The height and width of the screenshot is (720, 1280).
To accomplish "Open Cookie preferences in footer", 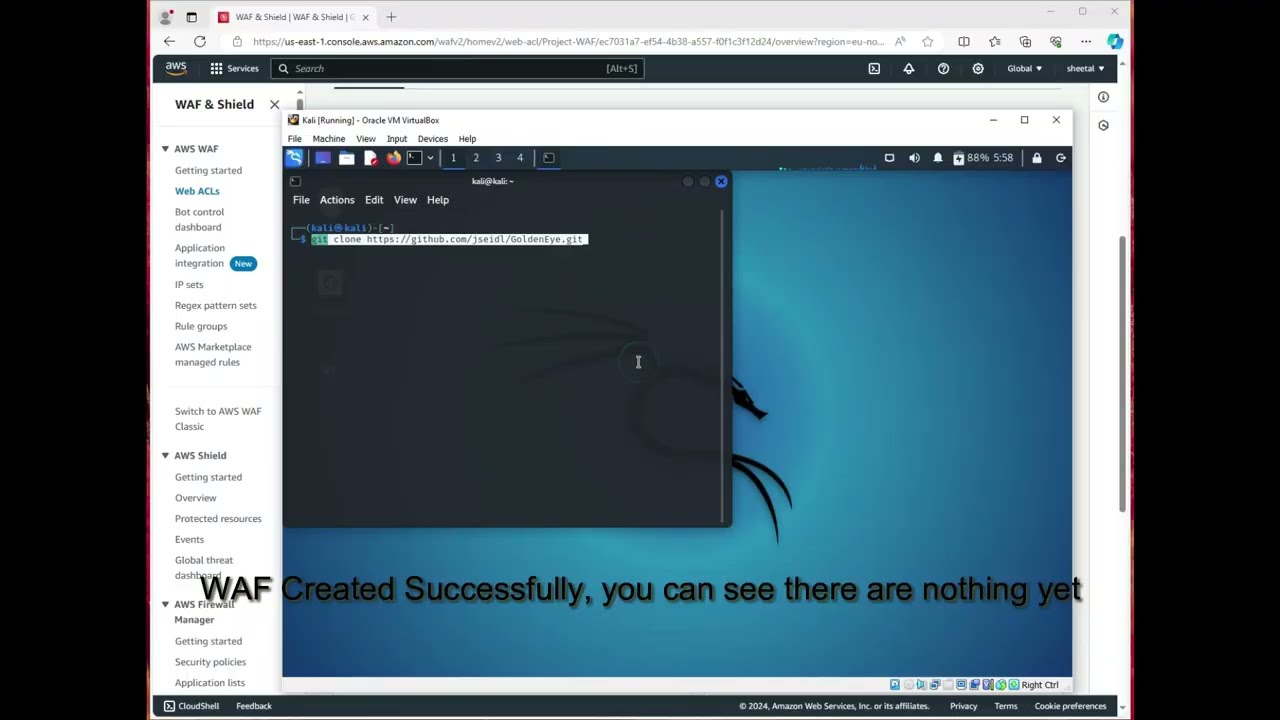I will click(x=1070, y=706).
